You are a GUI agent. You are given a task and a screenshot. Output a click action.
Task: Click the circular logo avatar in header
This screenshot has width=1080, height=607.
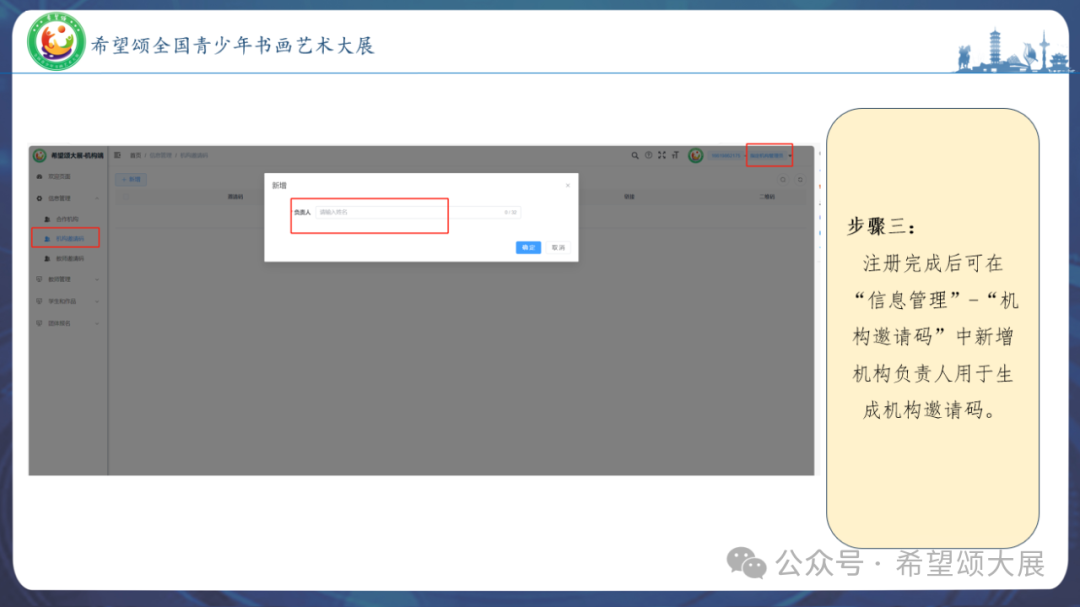pyautogui.click(x=695, y=155)
